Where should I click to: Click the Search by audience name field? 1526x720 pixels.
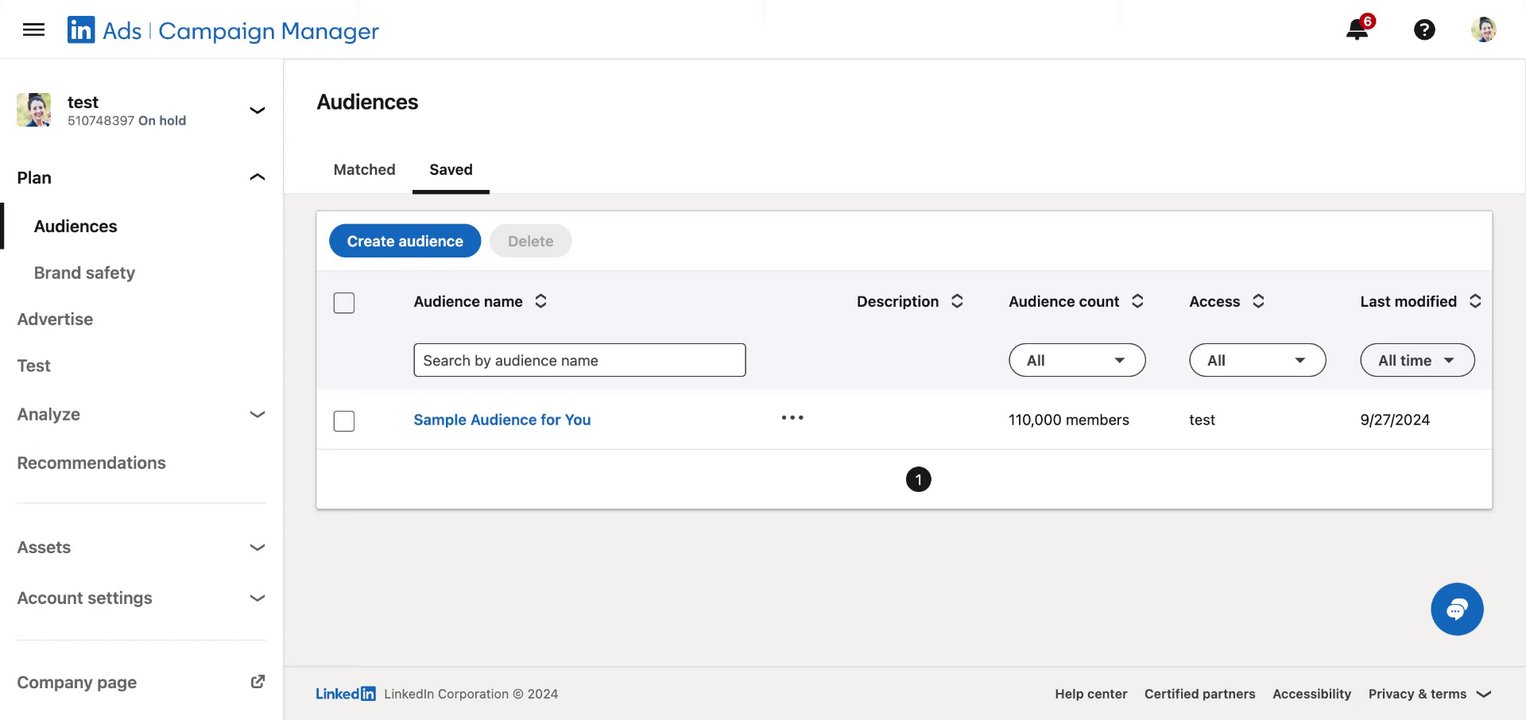pos(579,360)
